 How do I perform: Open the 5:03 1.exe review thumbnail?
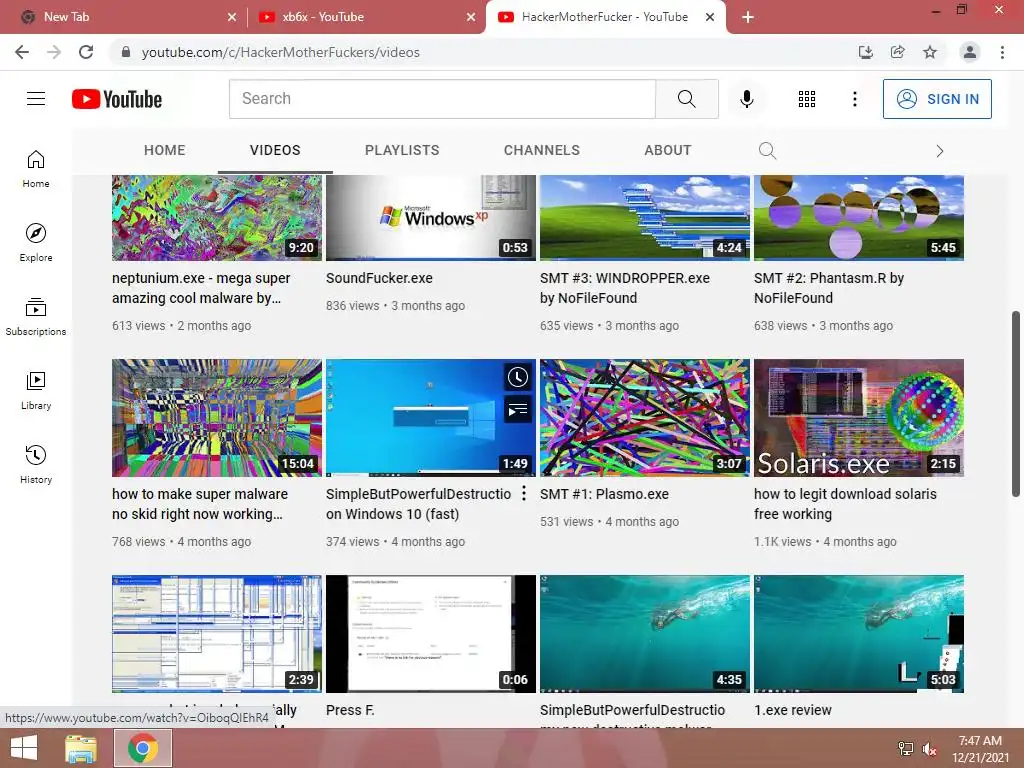(859, 633)
